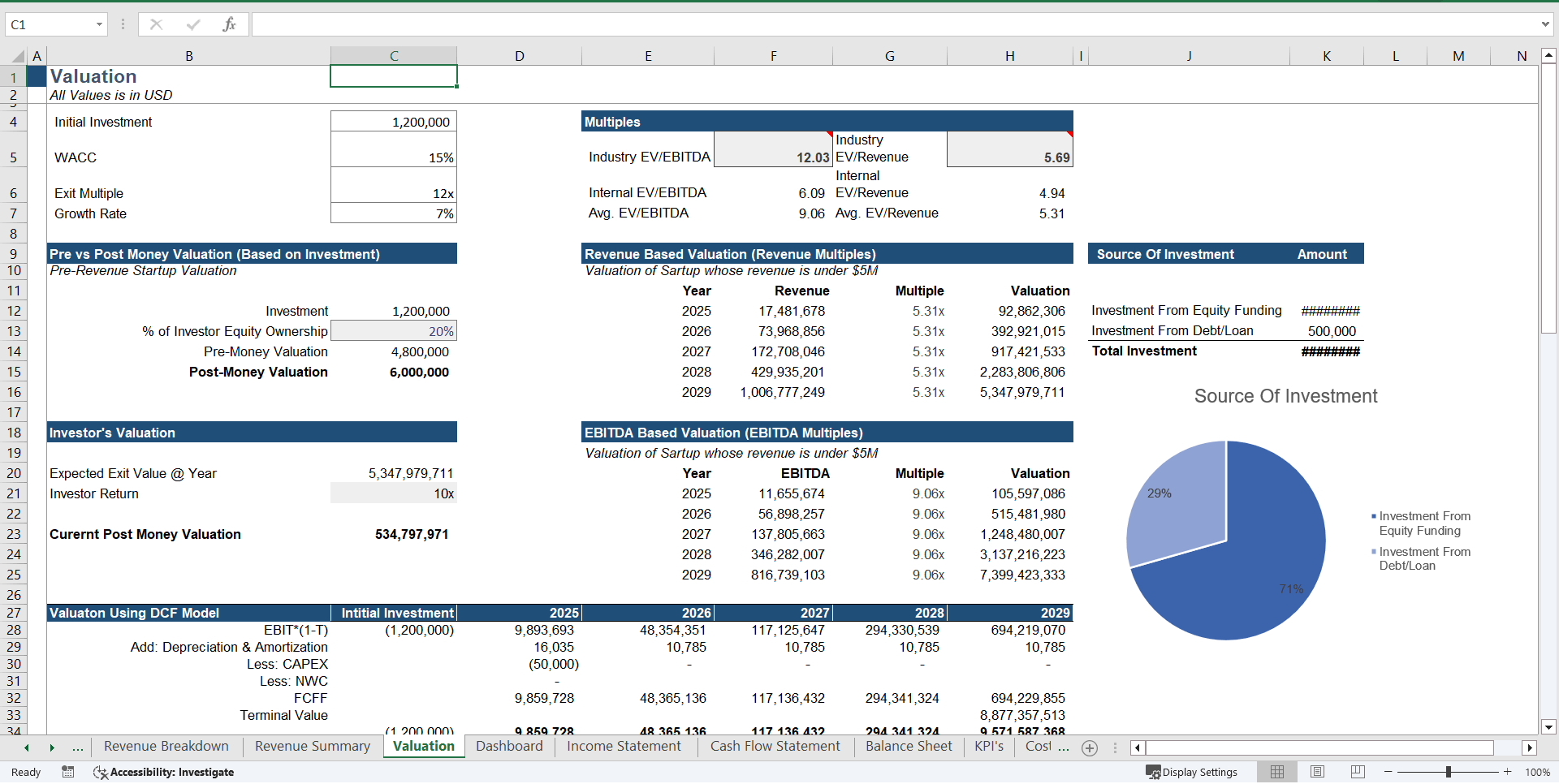Click the Name Box showing C1

pyautogui.click(x=49, y=24)
